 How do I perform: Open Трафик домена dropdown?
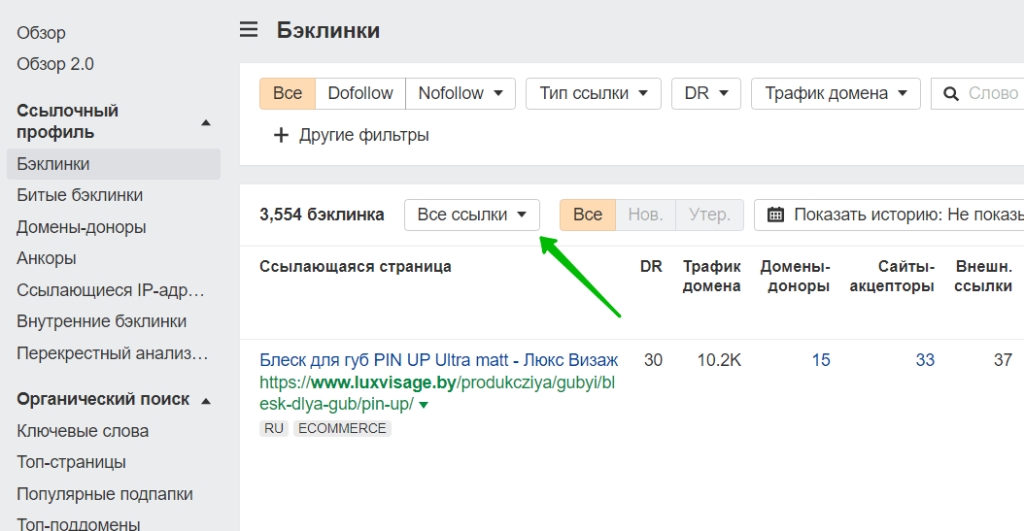pos(836,93)
